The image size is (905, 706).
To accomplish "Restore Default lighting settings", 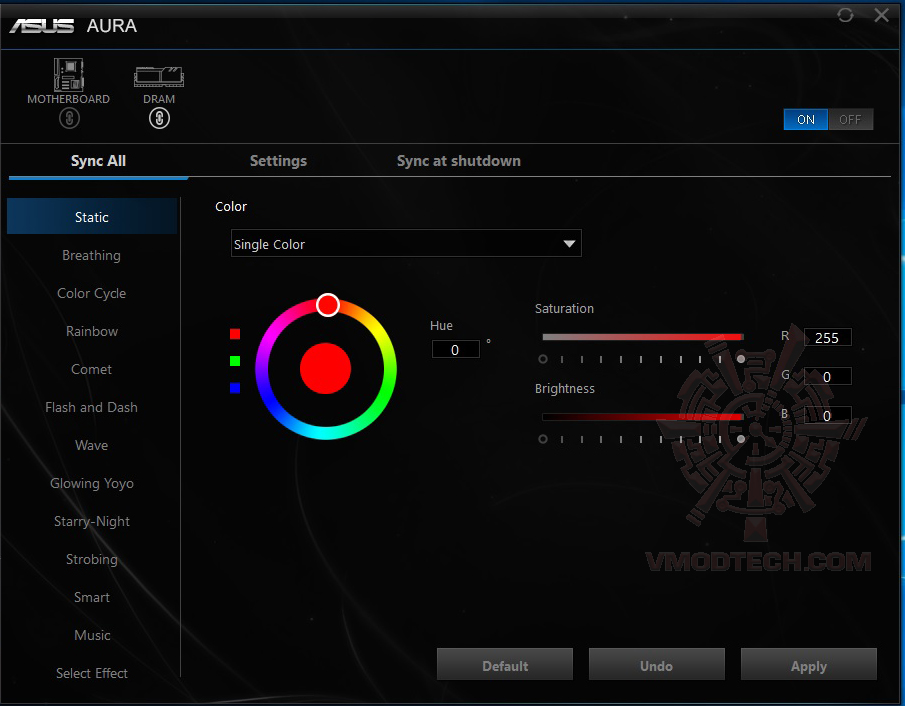I will coord(504,664).
